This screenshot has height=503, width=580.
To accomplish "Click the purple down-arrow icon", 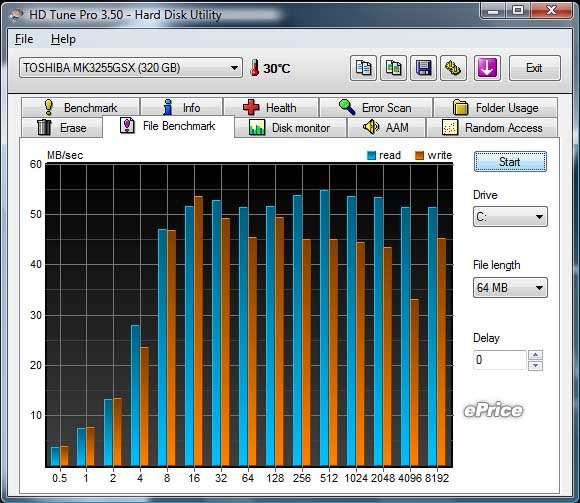I will (x=487, y=68).
